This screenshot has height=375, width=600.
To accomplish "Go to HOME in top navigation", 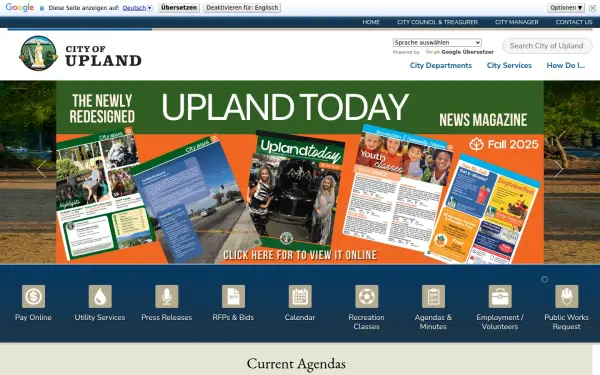I will (371, 22).
